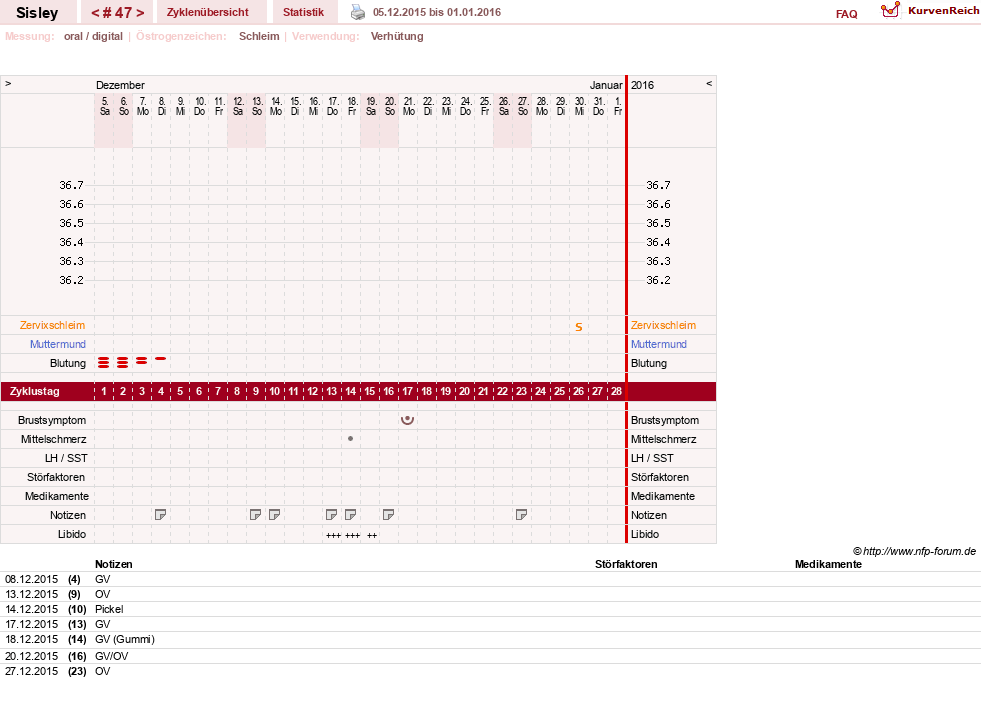The width and height of the screenshot is (981, 723).
Task: Select the note row 08.12.2015 GV
Action: pyautogui.click(x=490, y=579)
